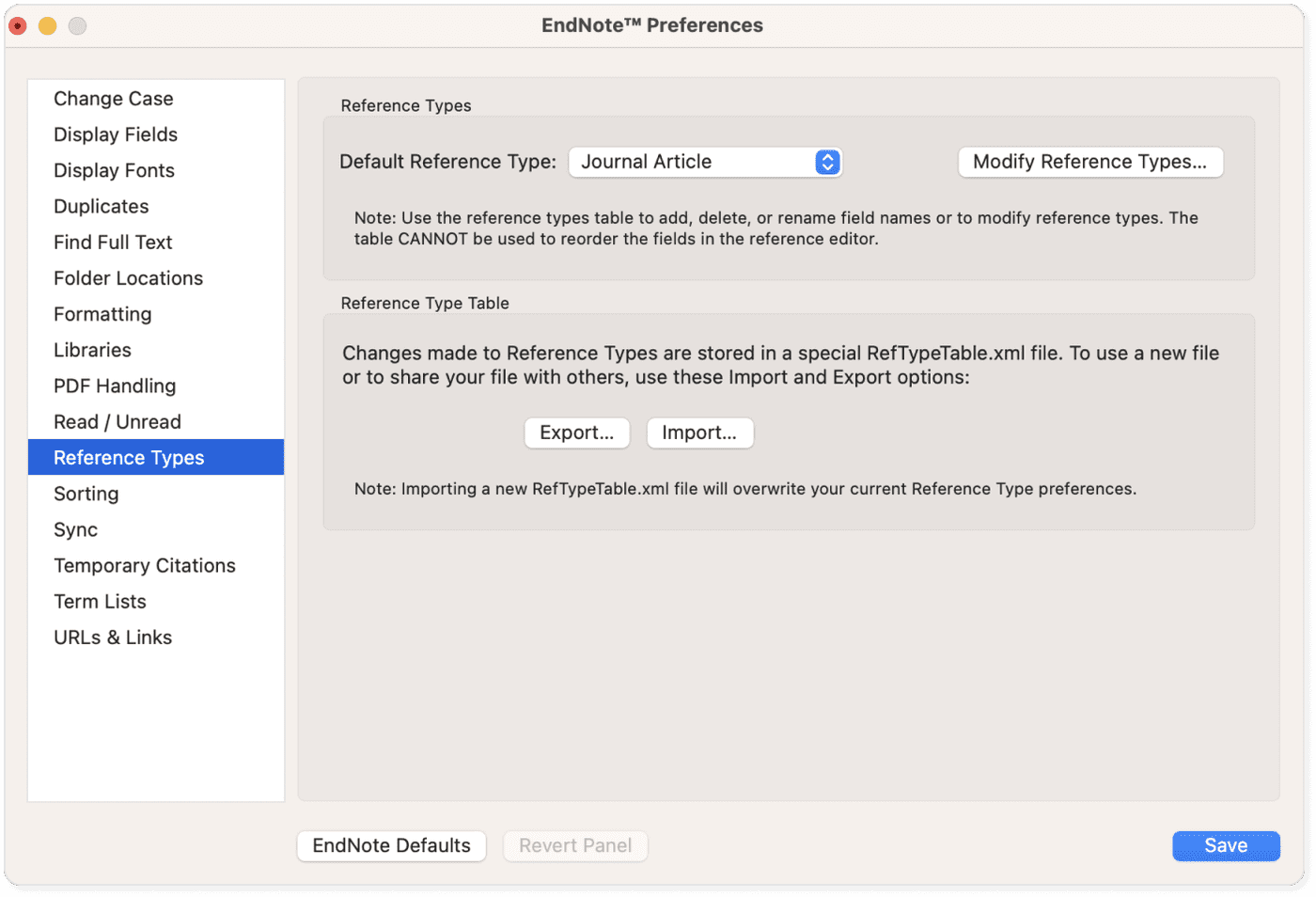
Task: Import a new RefTypeTable.xml file
Action: [699, 433]
